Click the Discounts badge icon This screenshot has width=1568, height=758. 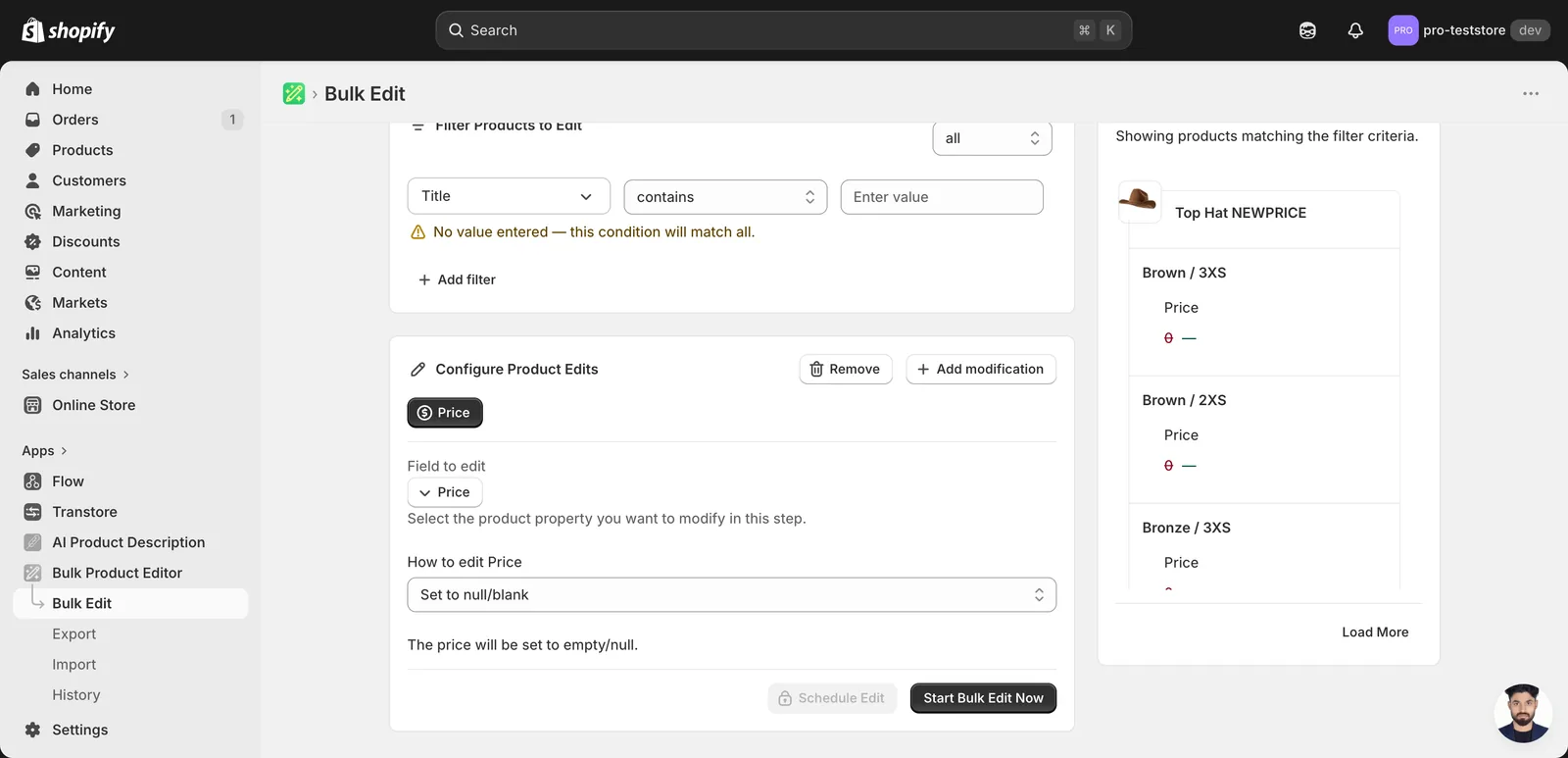[x=32, y=241]
